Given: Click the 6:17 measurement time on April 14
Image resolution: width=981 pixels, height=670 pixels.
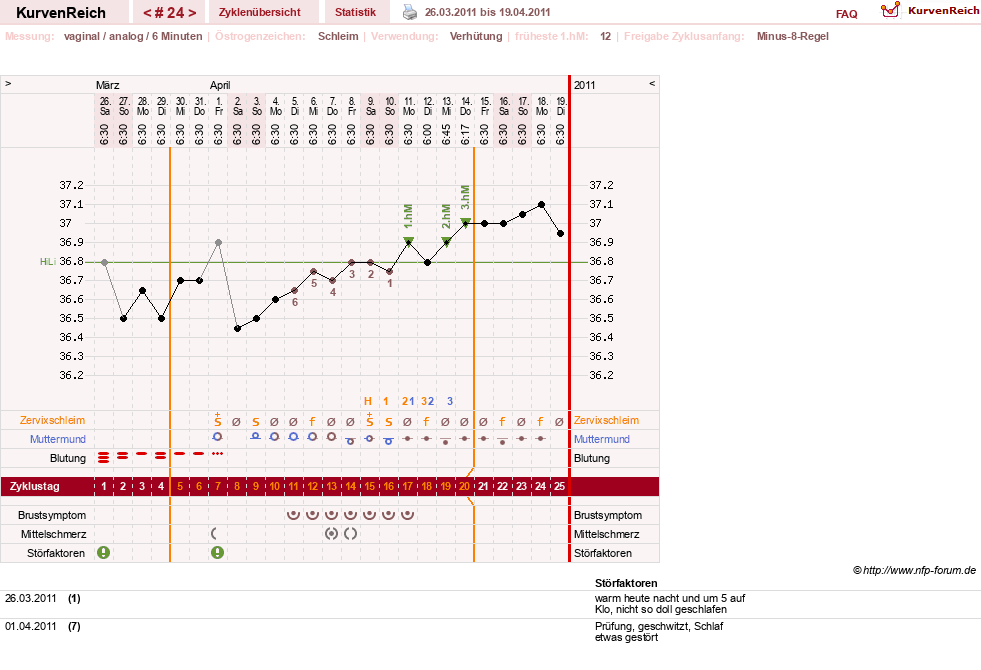Looking at the screenshot, I should (x=465, y=134).
